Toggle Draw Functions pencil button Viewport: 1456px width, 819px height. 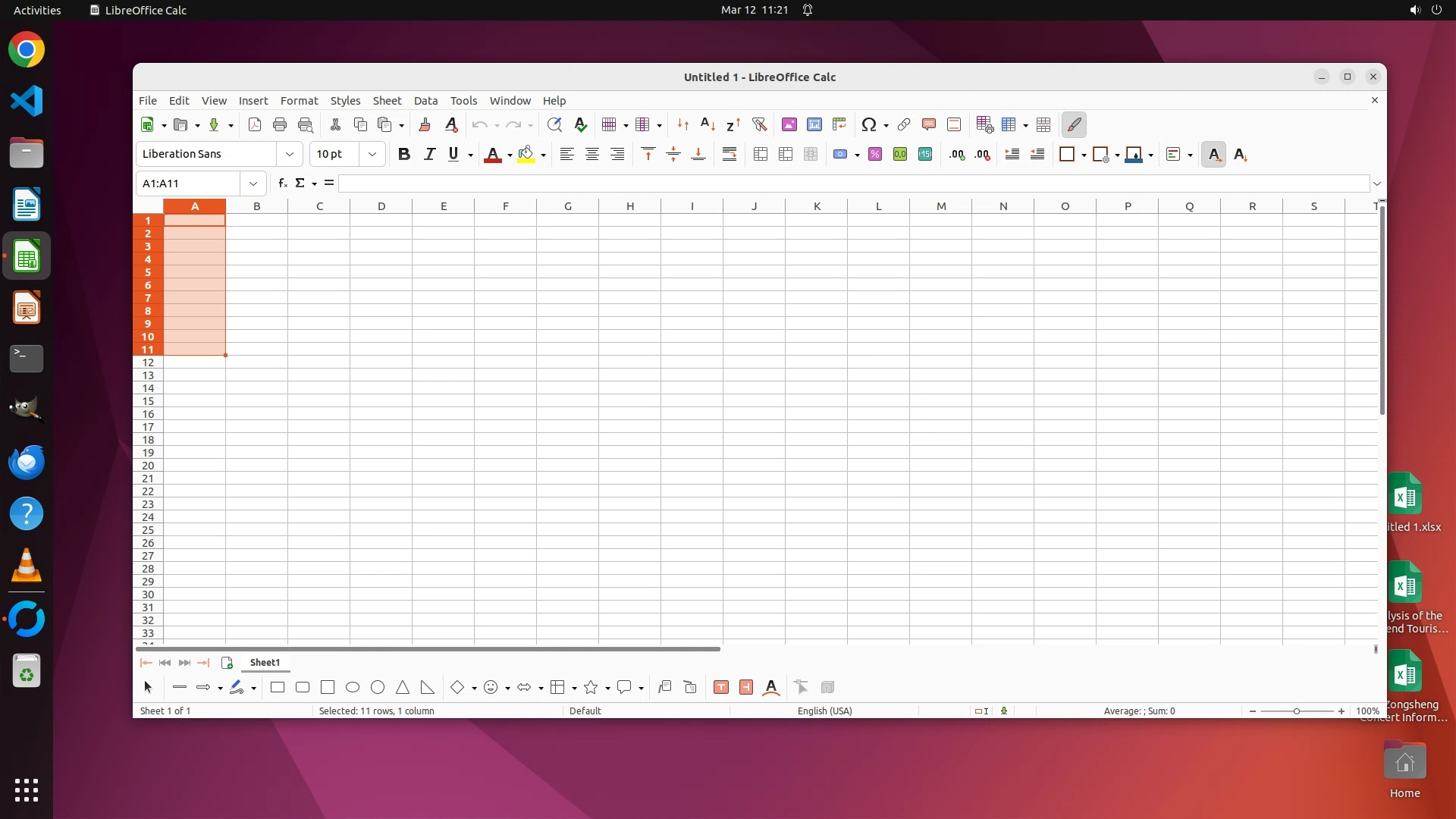pos(1075,125)
